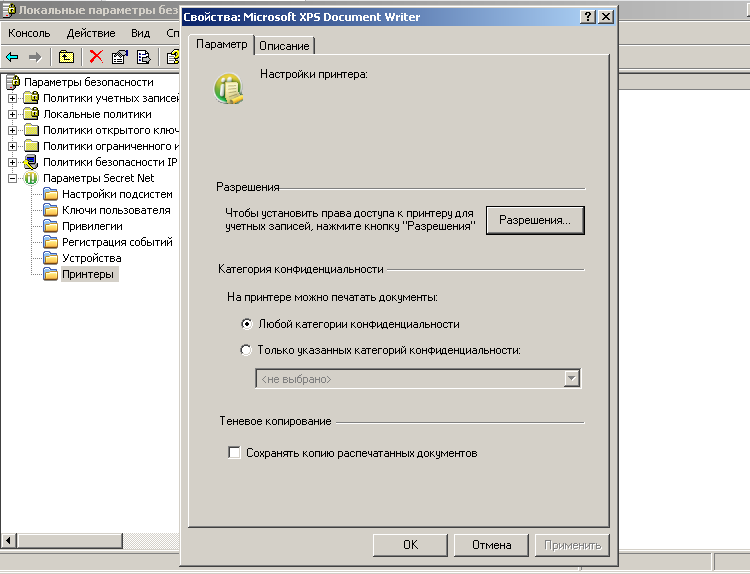Switch to the 'Описание' tab

coord(284,46)
